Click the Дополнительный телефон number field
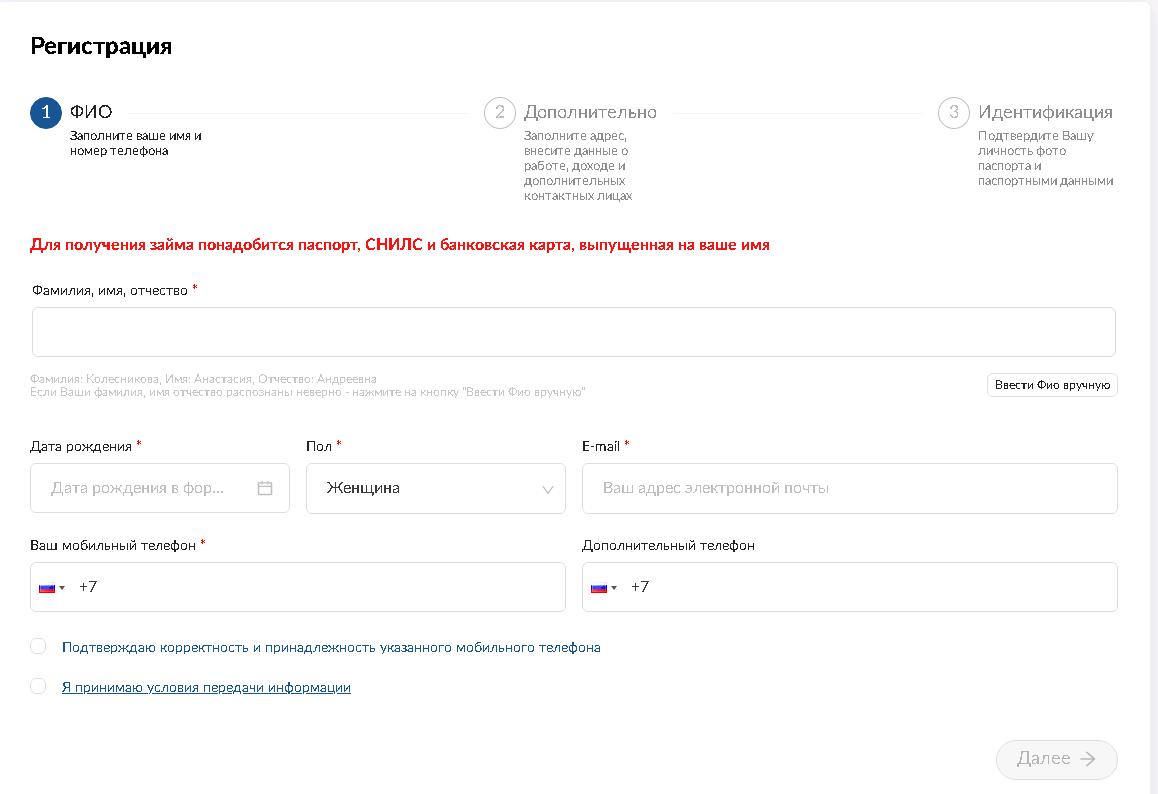 [x=870, y=587]
